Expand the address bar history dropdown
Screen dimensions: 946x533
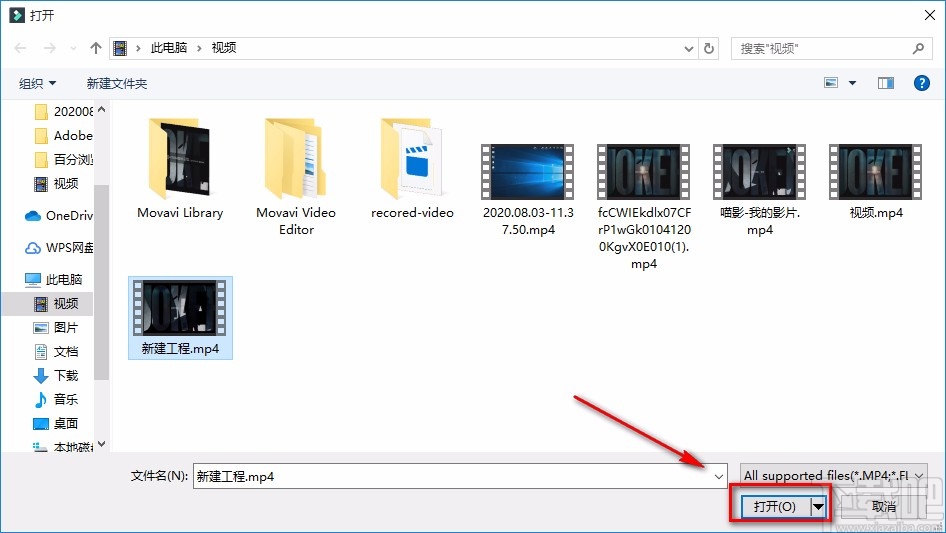pos(688,48)
